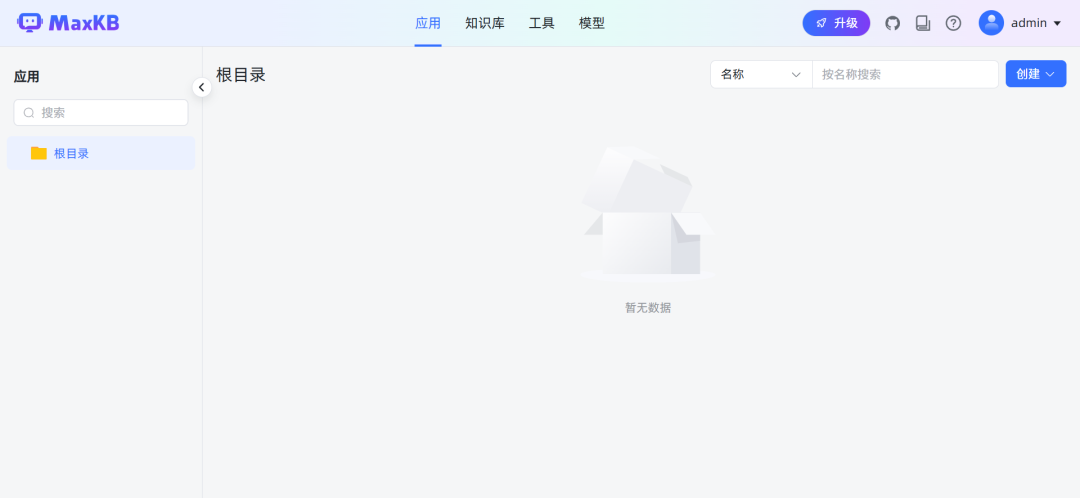1080x498 pixels.
Task: Click the admin user avatar
Action: 991,23
